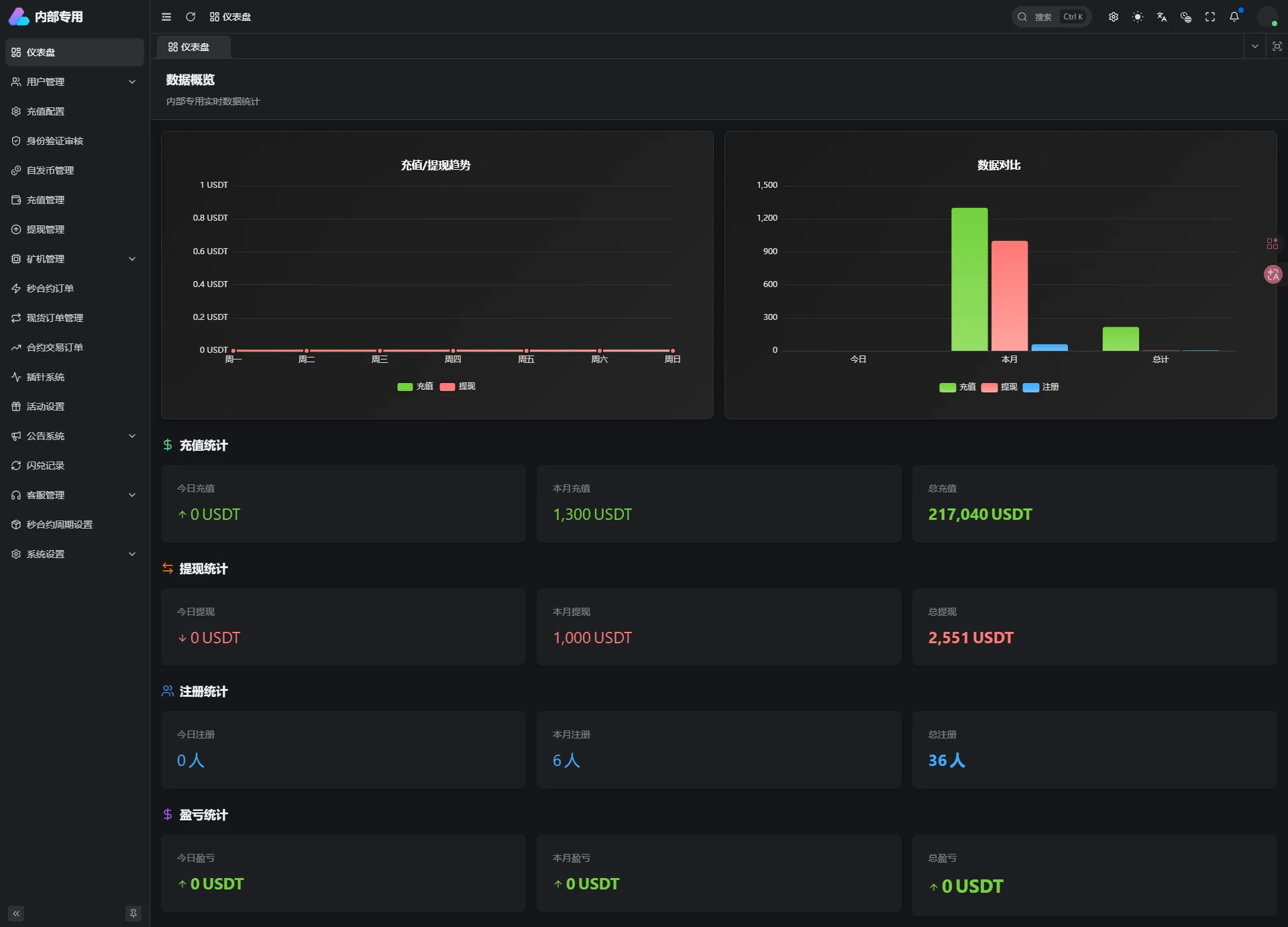Collapse the sidebar with double-arrow button

16,914
